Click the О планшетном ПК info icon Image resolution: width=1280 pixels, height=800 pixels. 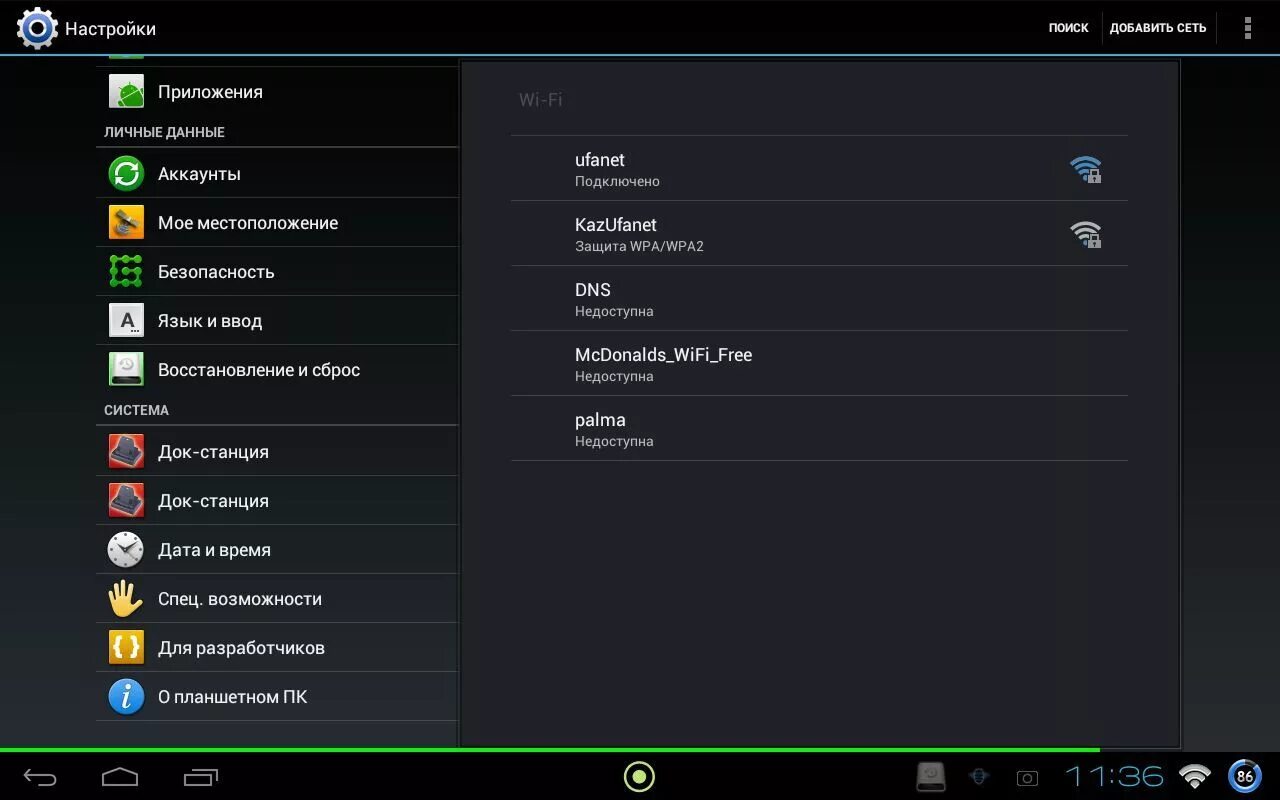point(126,697)
